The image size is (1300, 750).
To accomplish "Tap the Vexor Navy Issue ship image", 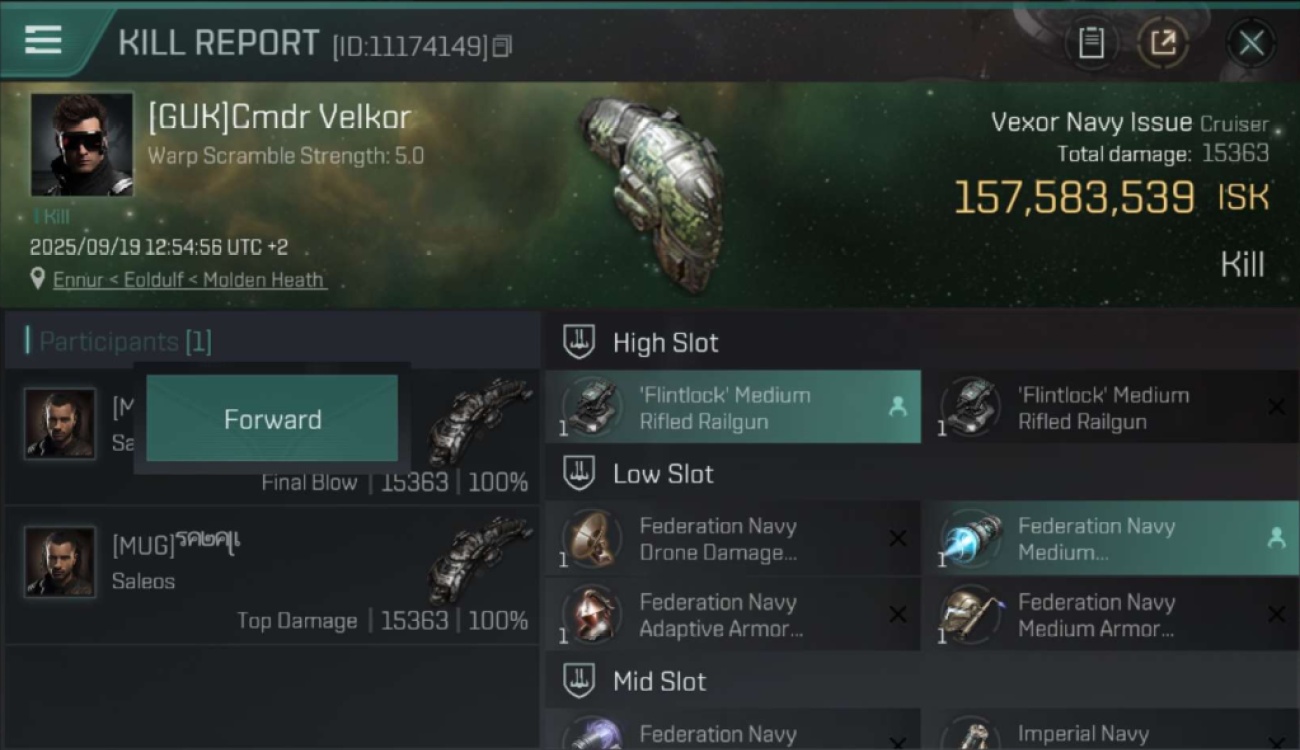I will [650, 190].
